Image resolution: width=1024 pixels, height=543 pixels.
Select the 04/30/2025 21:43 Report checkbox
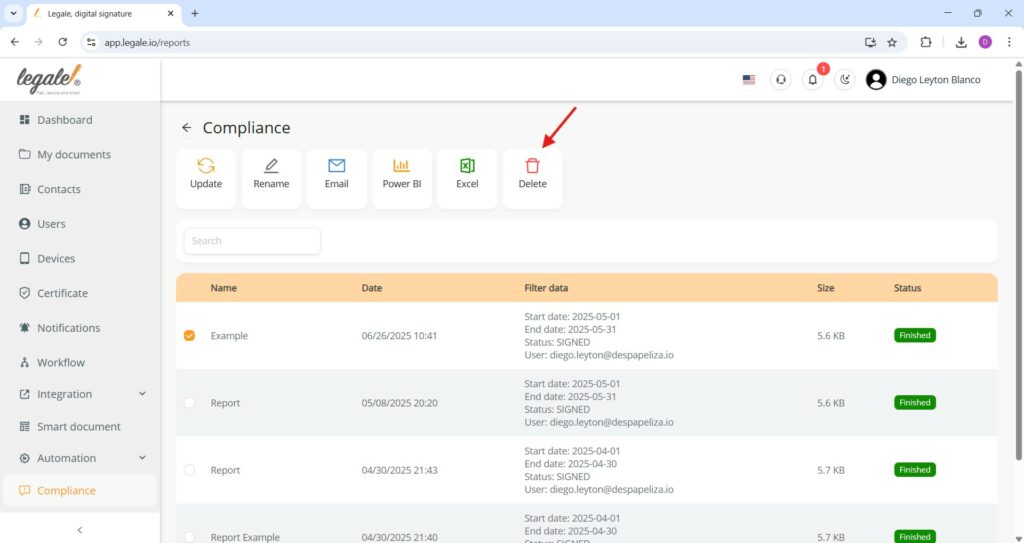pos(189,470)
